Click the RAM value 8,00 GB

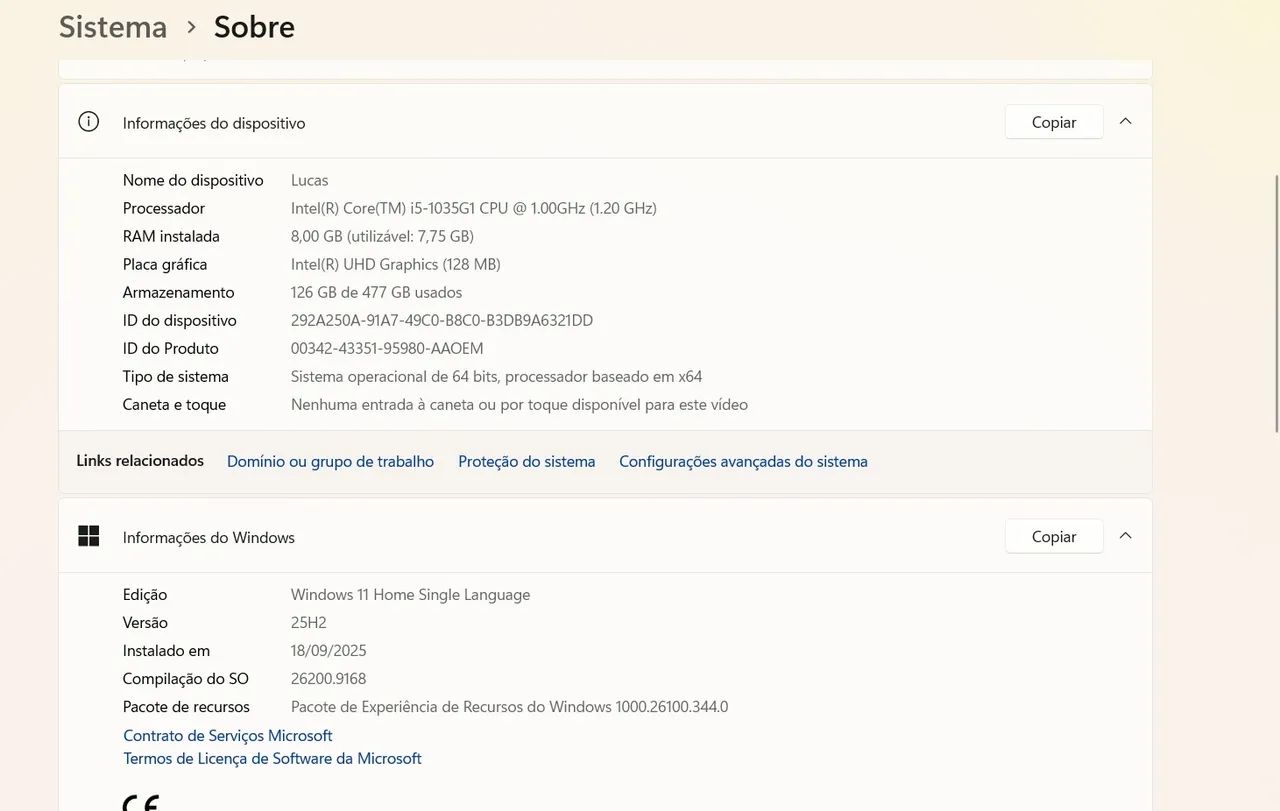point(382,236)
